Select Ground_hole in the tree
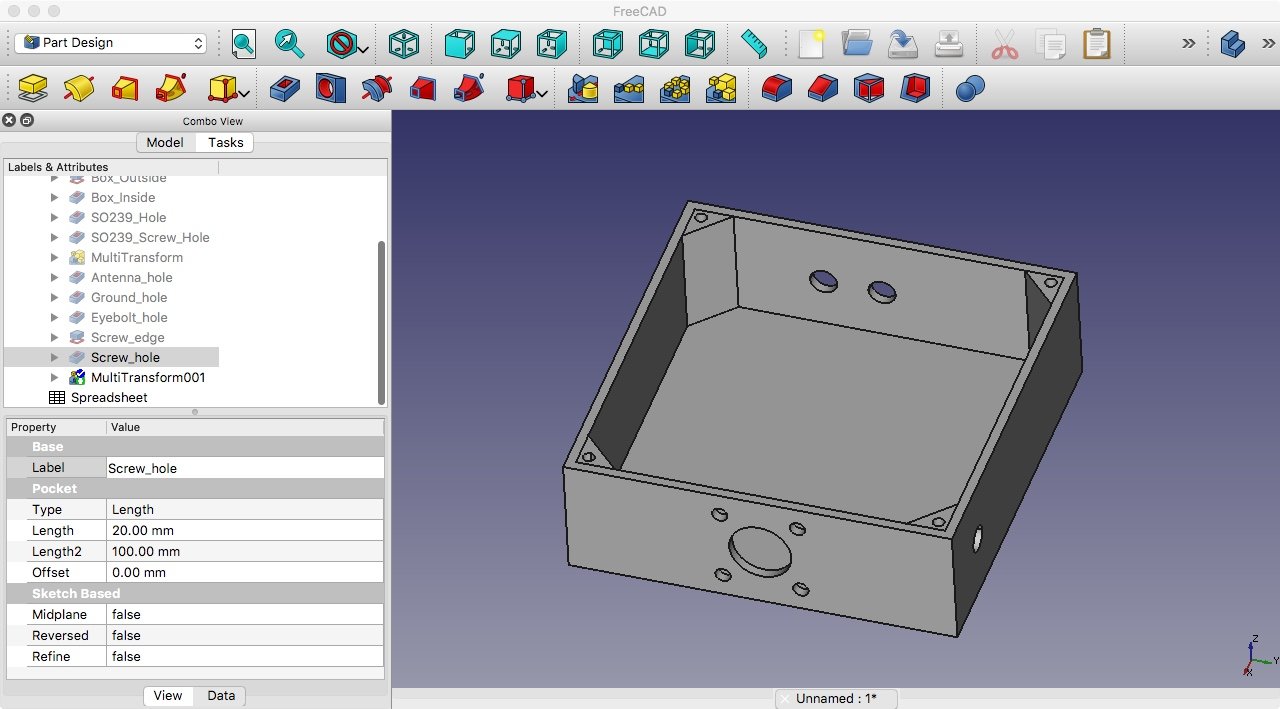 129,297
